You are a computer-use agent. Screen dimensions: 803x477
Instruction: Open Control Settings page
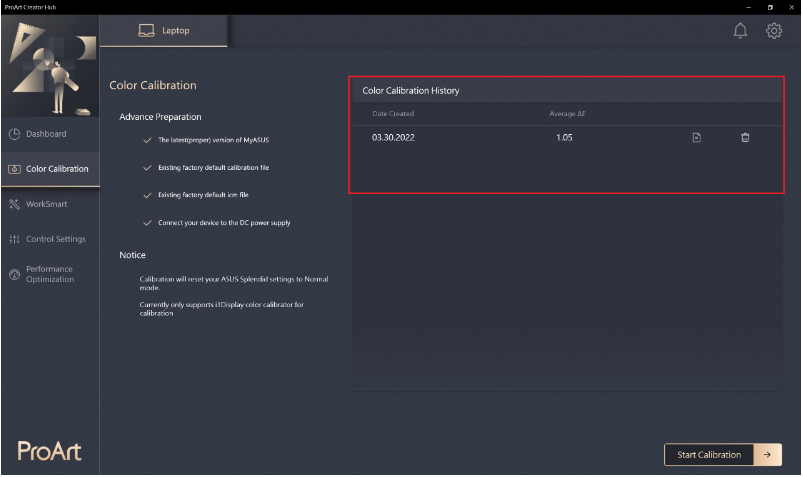click(x=50, y=239)
